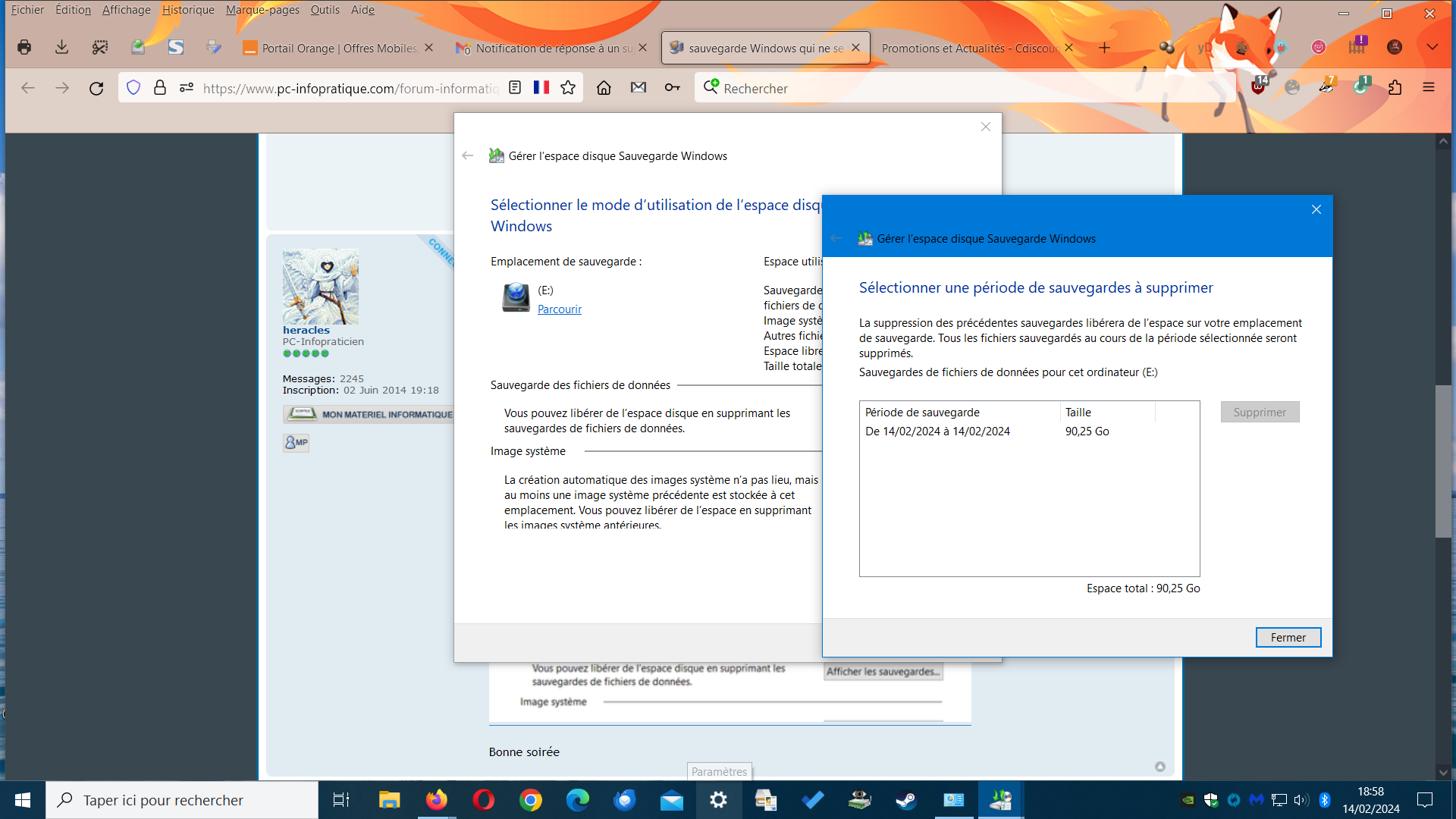This screenshot has height=819, width=1456.
Task: Open the Marque-pages menu
Action: (262, 10)
